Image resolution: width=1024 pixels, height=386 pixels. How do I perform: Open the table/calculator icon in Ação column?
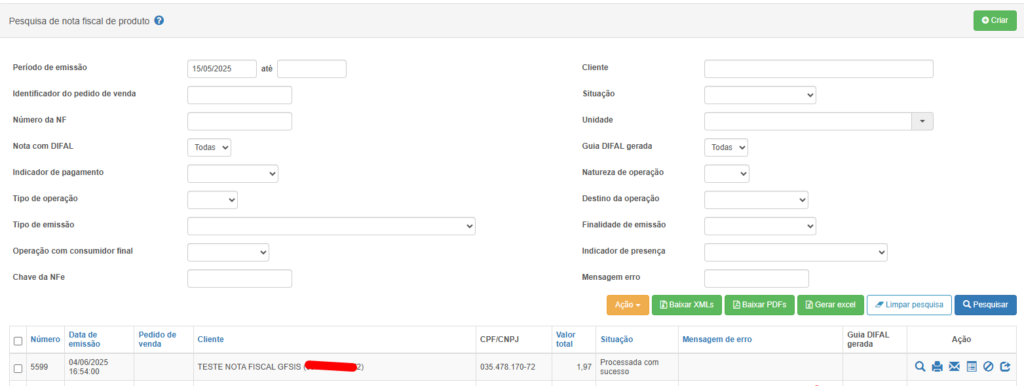click(x=971, y=367)
